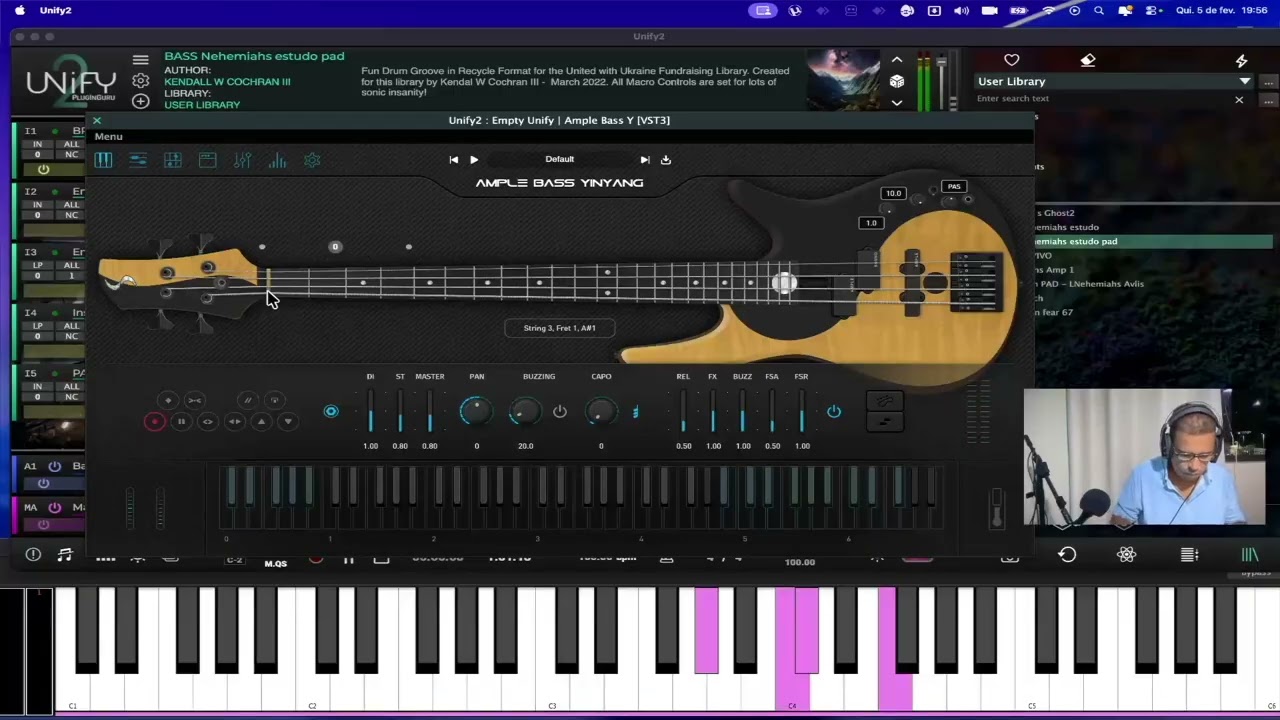
Task: Toggle the power button right of FSR slider
Action: [834, 411]
